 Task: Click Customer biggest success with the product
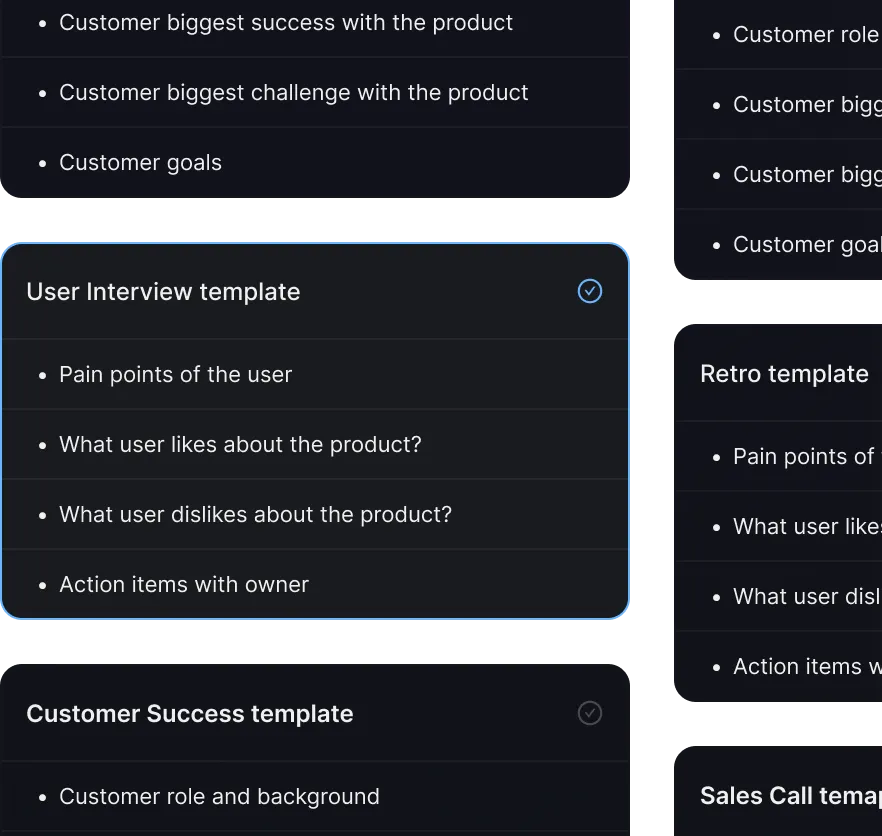(x=286, y=23)
